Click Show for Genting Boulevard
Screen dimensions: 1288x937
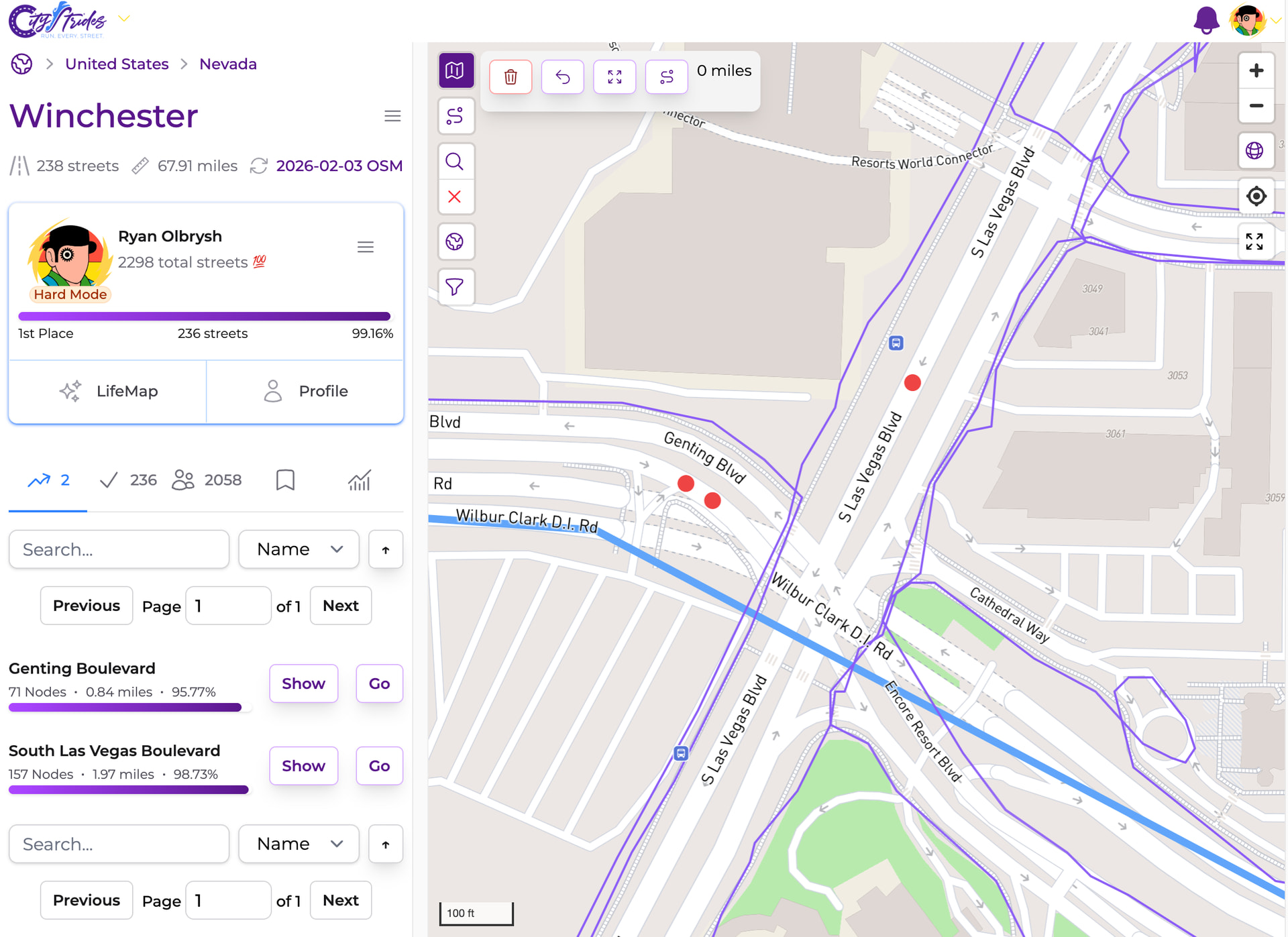(303, 683)
